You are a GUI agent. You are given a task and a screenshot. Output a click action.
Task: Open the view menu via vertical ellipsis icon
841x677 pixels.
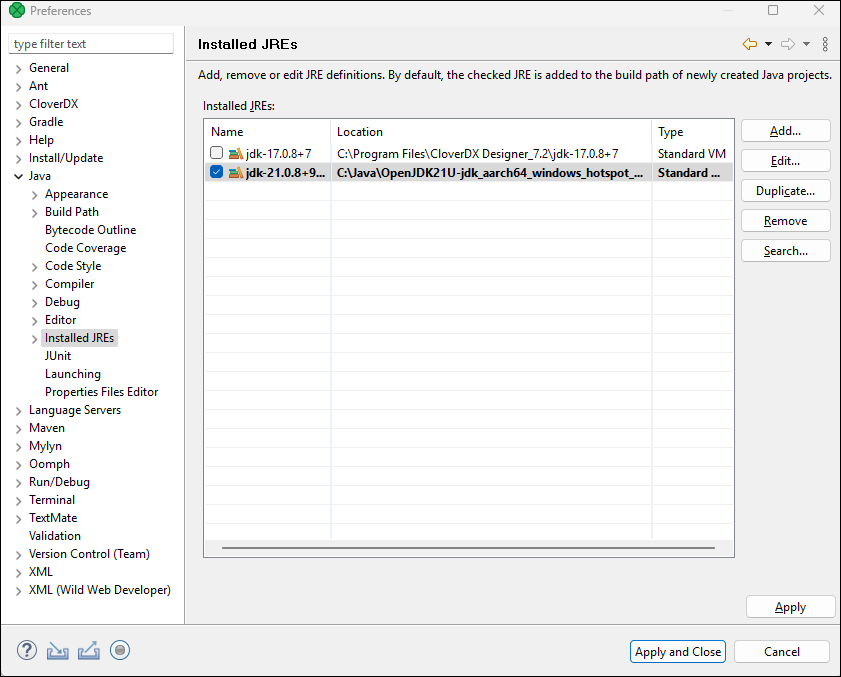click(824, 44)
